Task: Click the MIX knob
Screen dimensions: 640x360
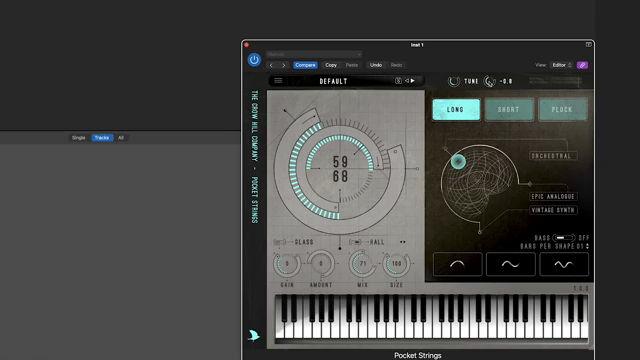Action: pyautogui.click(x=362, y=264)
